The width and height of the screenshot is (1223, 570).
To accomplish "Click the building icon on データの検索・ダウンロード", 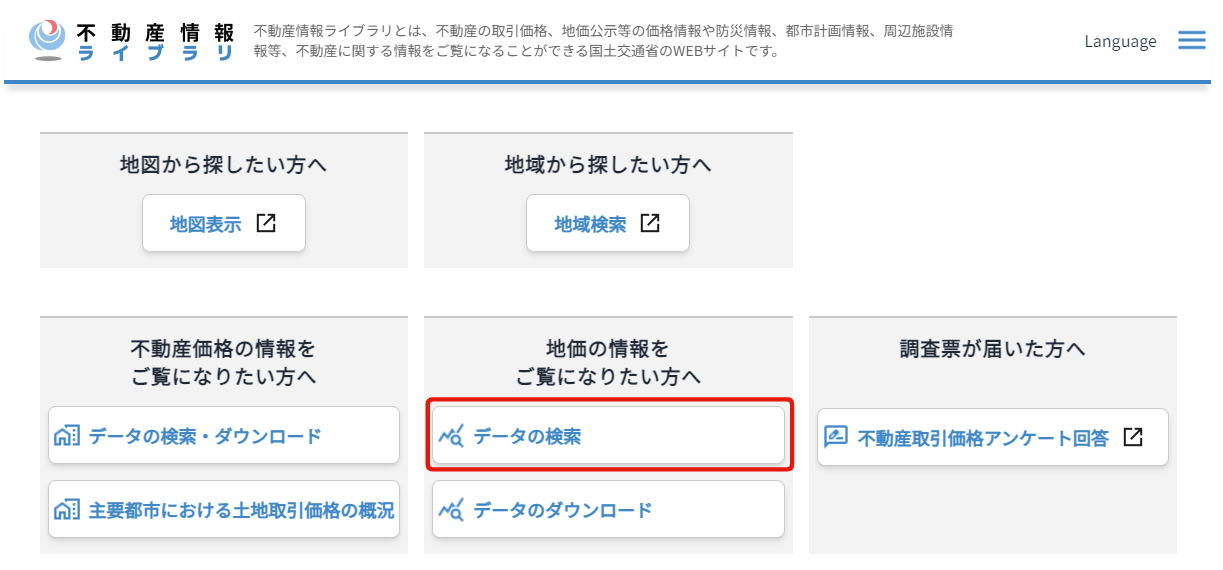I will coord(67,436).
